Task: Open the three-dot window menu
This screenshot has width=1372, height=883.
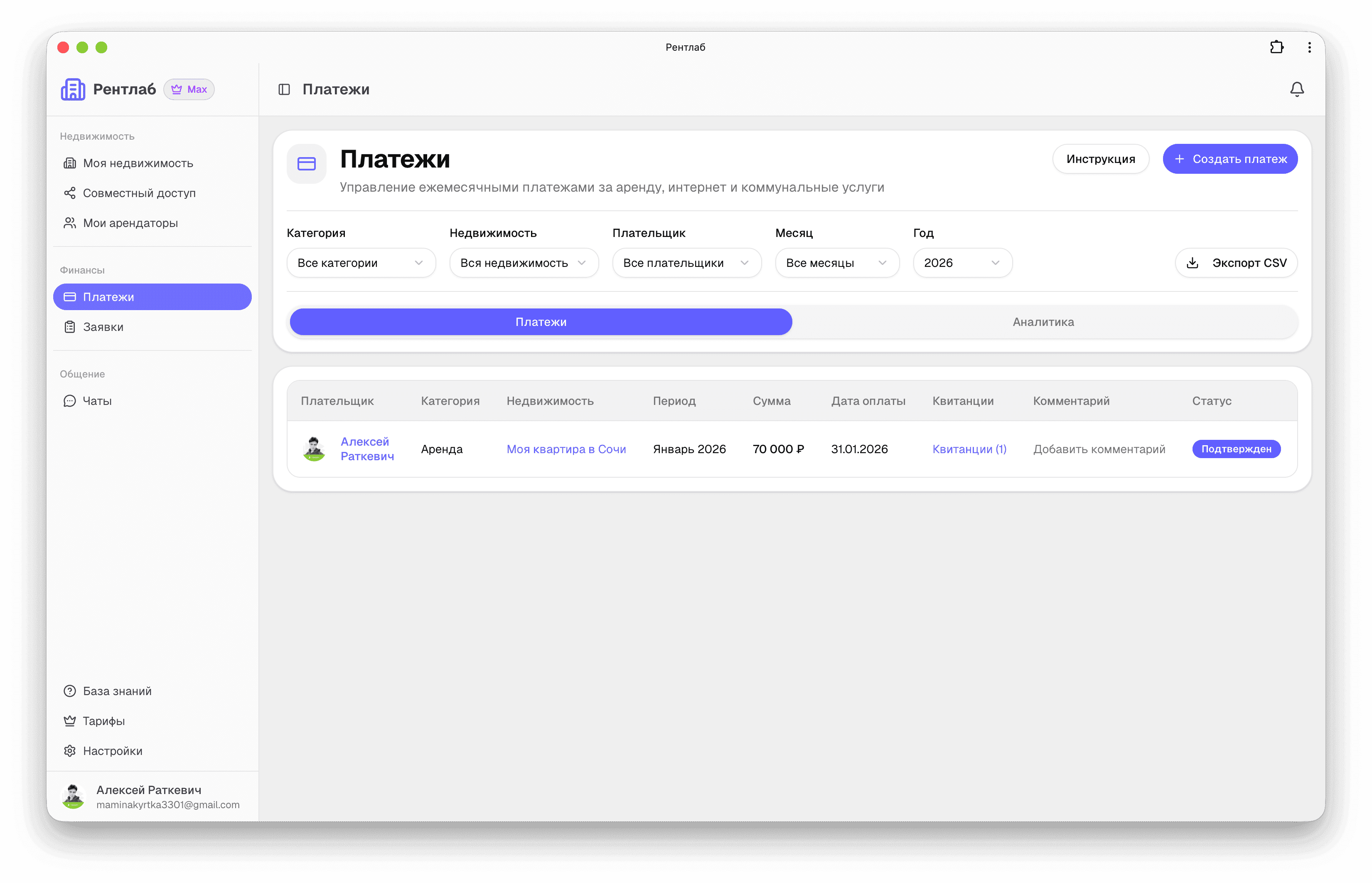Action: click(1310, 47)
